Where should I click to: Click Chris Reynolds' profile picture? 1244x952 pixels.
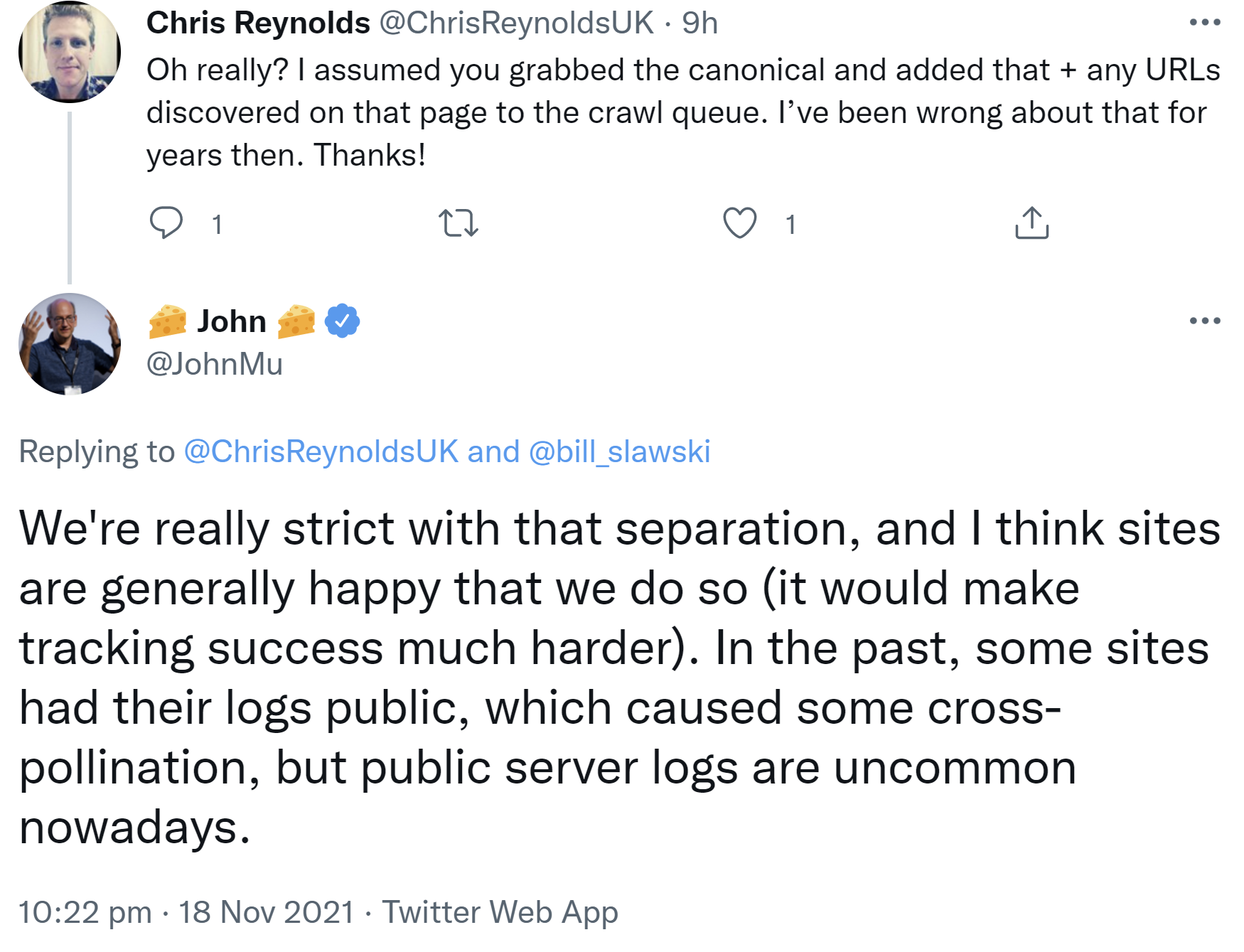70,52
